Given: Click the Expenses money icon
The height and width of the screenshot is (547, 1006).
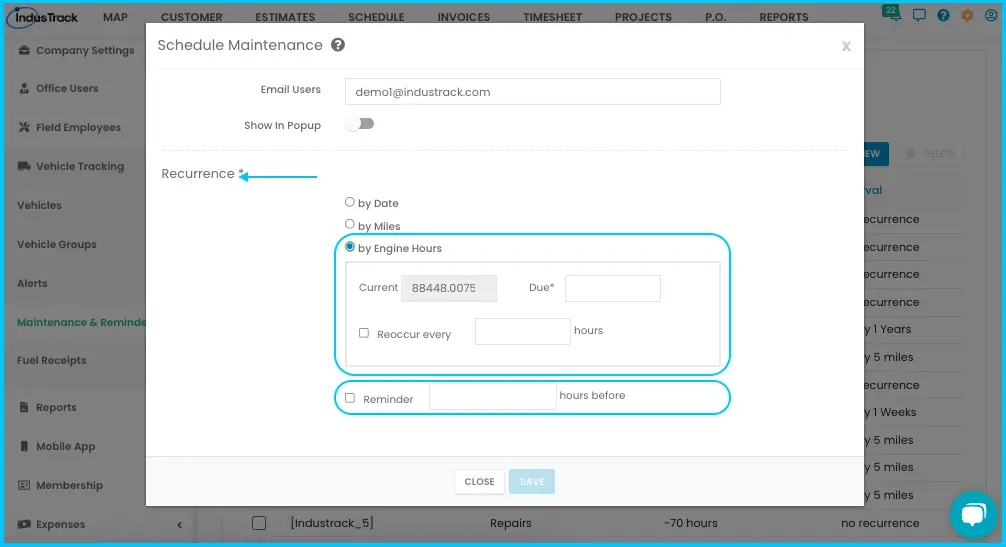Looking at the screenshot, I should 24,524.
